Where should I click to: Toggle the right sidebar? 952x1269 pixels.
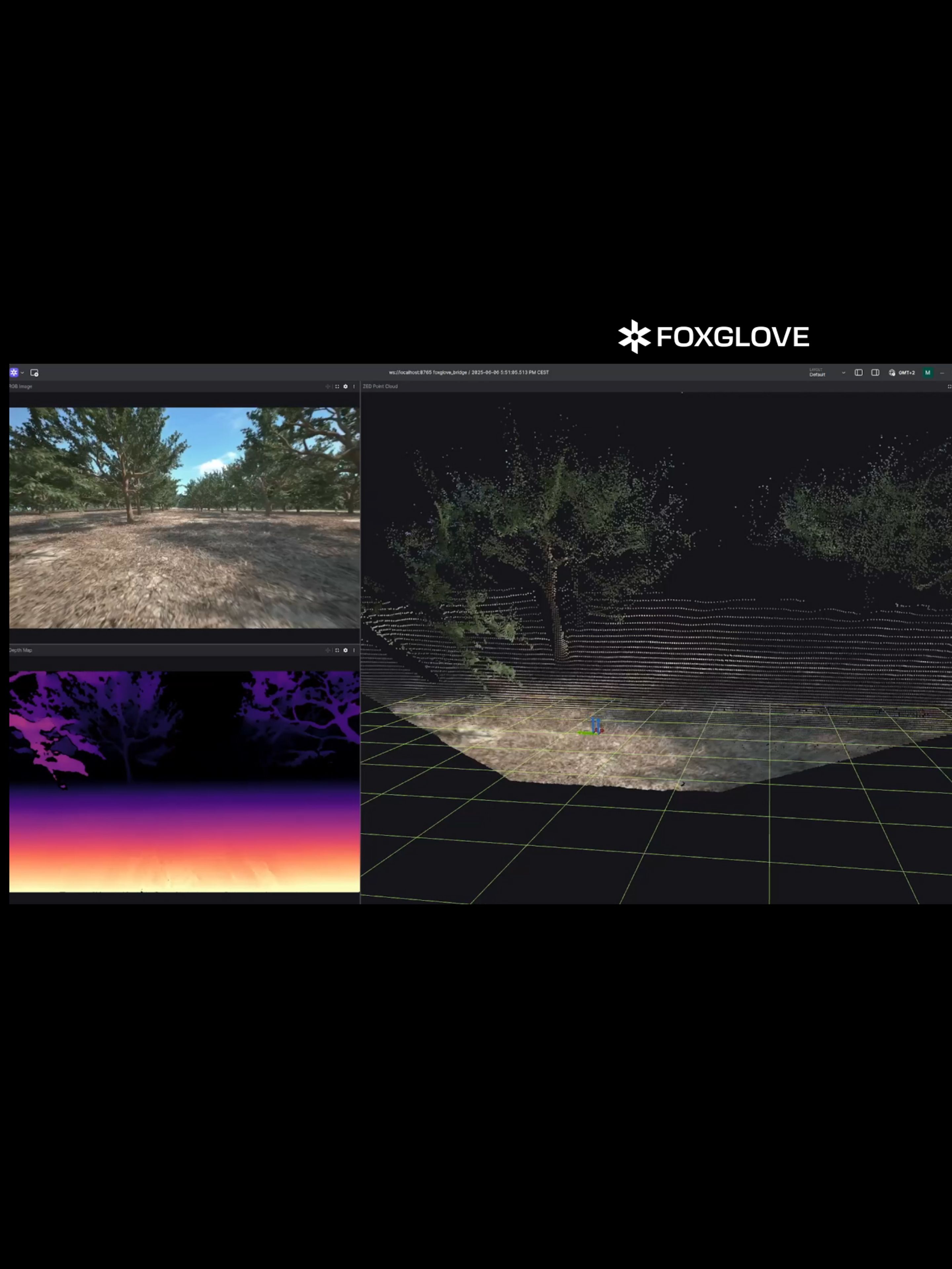875,372
